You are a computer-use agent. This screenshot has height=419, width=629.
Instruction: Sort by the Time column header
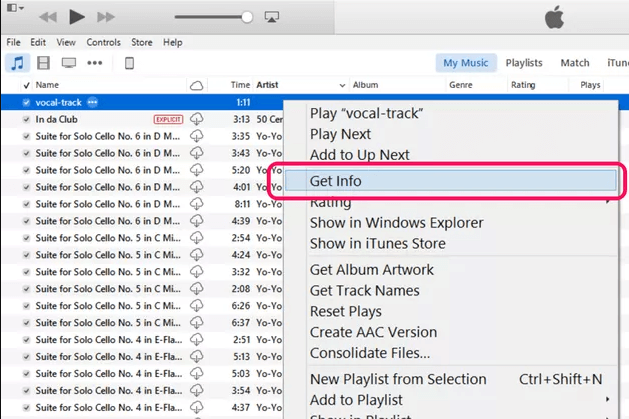point(240,85)
